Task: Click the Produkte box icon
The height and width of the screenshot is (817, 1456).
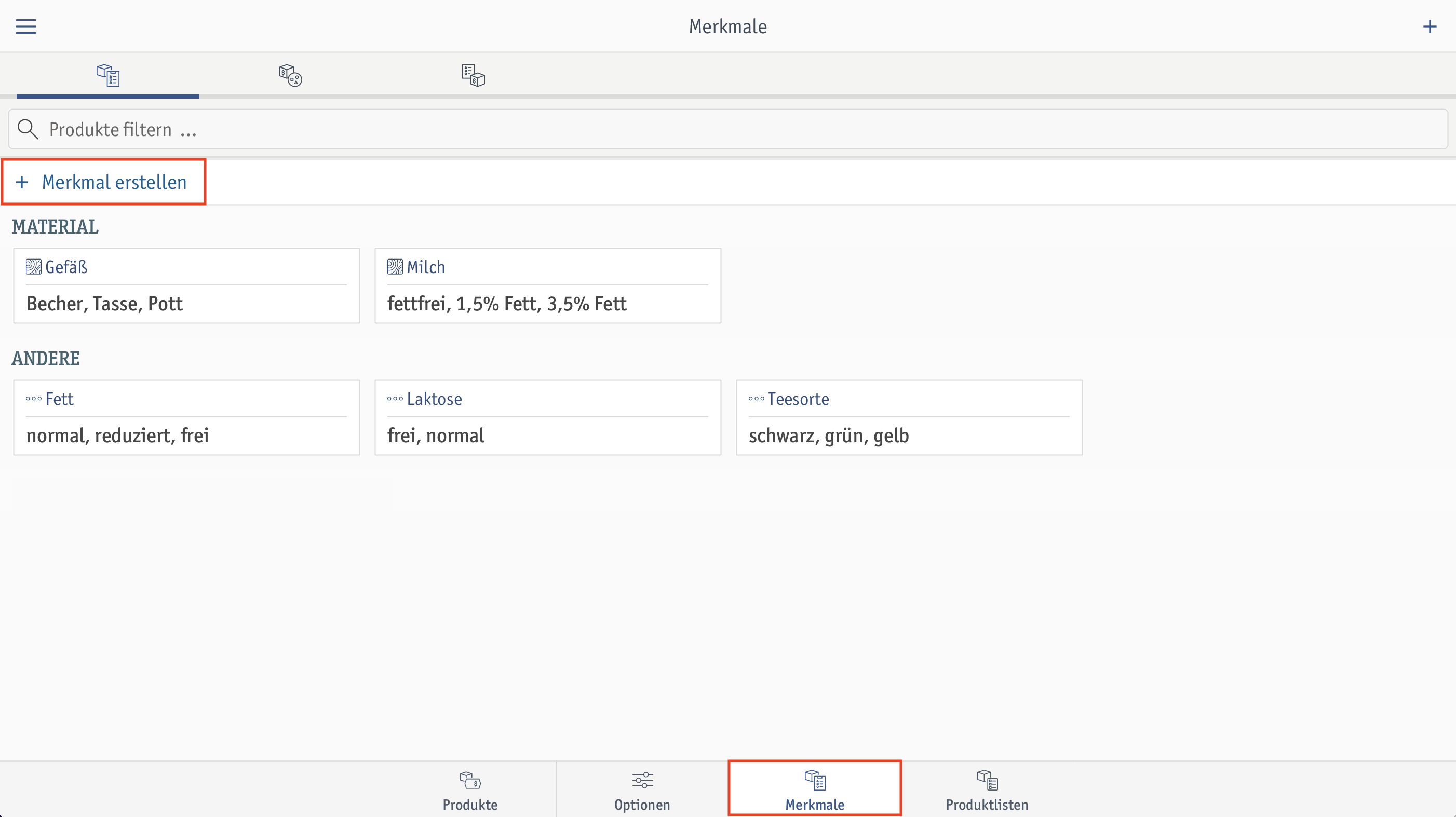Action: coord(470,780)
